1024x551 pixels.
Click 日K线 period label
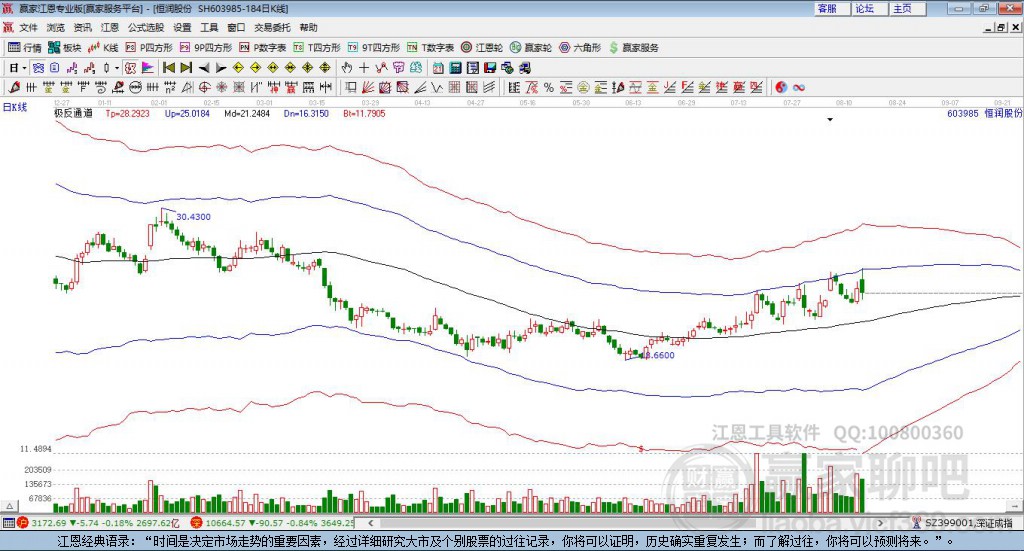pos(14,107)
